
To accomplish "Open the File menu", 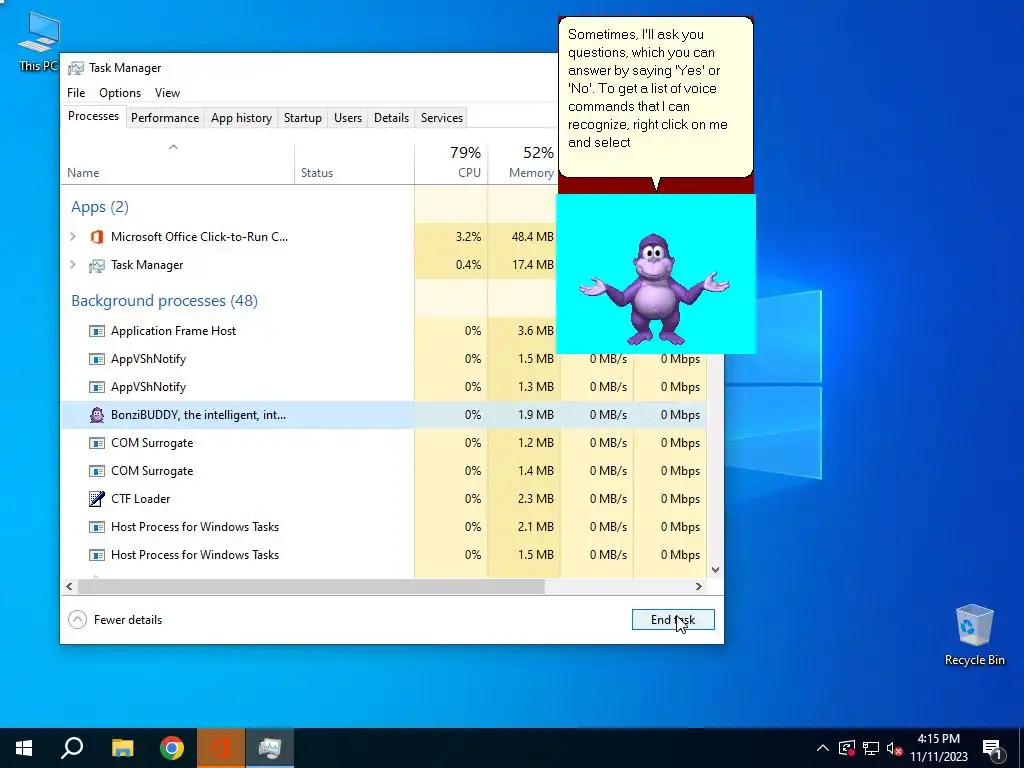I will 76,93.
